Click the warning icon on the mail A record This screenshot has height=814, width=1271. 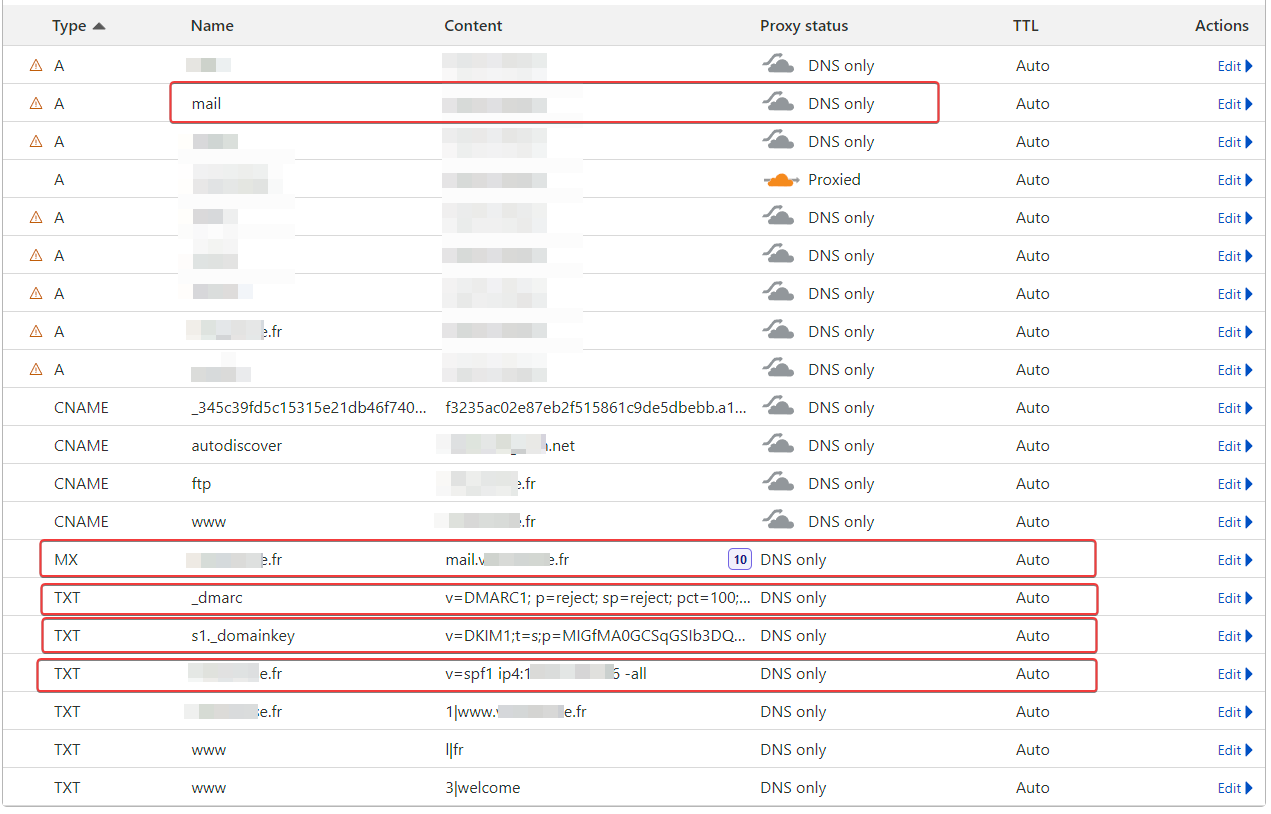tap(36, 103)
